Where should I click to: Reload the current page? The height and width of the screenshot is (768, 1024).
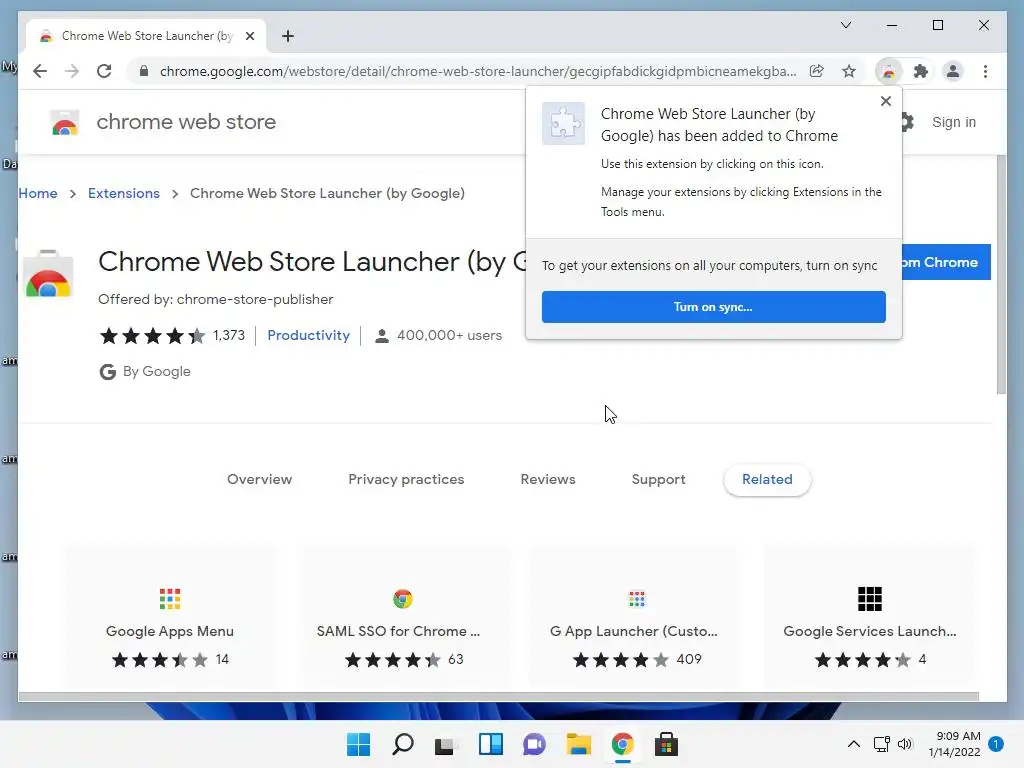(104, 71)
